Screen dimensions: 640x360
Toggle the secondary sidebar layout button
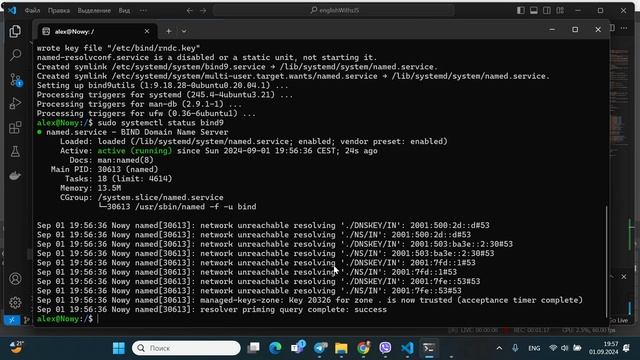pos(547,11)
